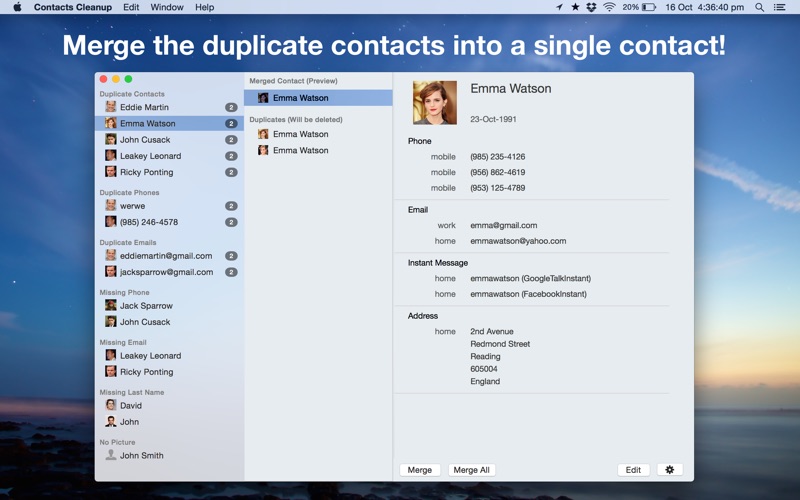This screenshot has width=800, height=500.
Task: Click the Redmond Street address line
Action: pyautogui.click(x=500, y=344)
